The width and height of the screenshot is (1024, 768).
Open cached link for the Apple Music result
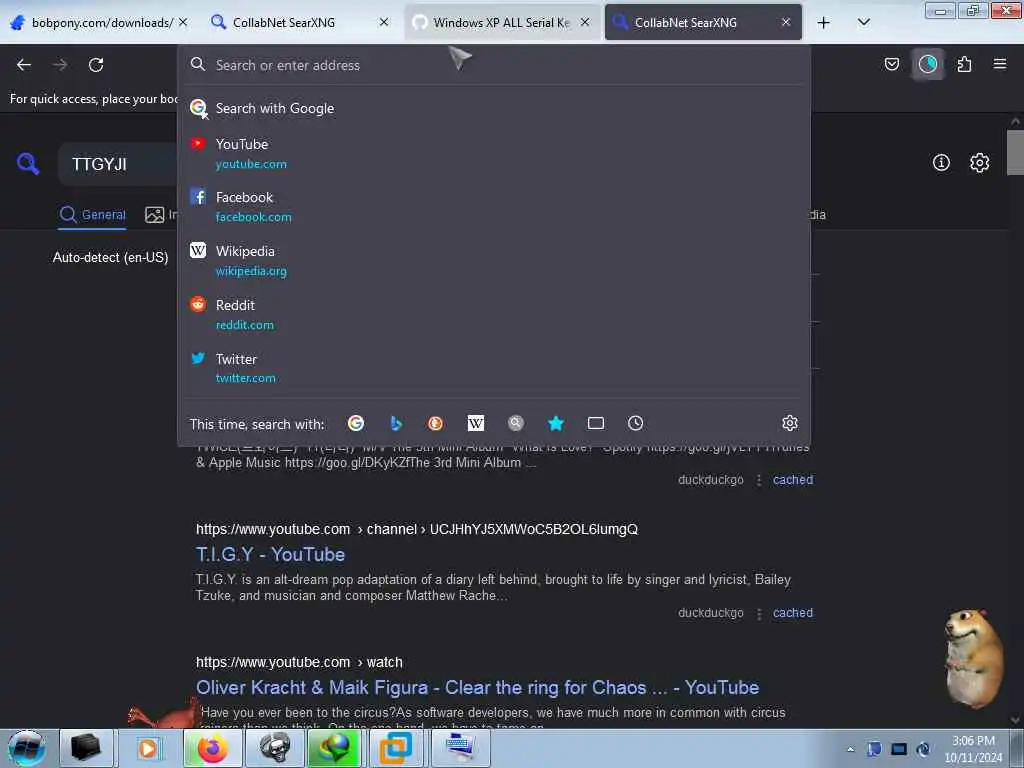(793, 479)
